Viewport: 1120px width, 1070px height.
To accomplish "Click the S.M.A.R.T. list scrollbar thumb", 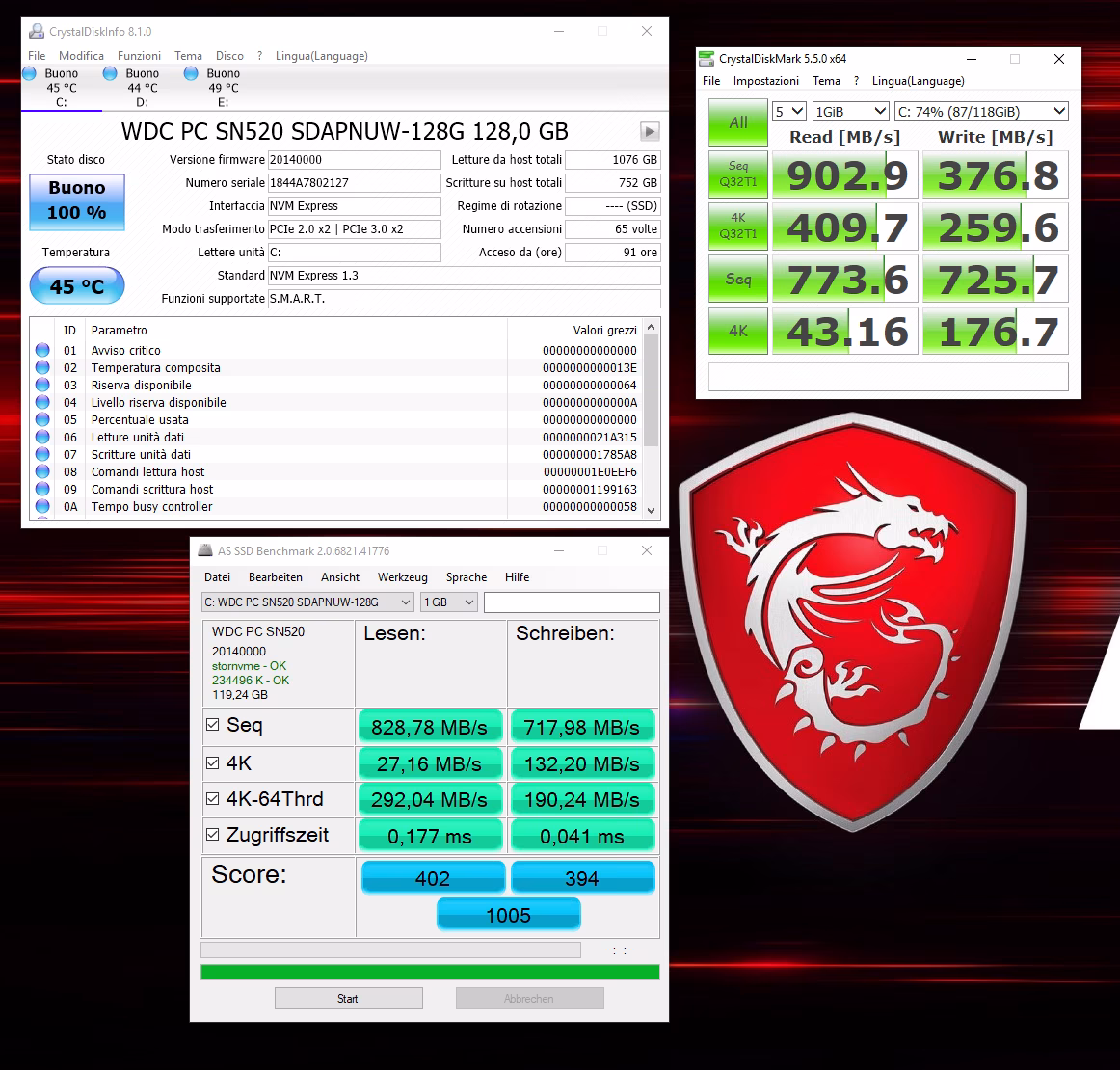I will pyautogui.click(x=651, y=390).
